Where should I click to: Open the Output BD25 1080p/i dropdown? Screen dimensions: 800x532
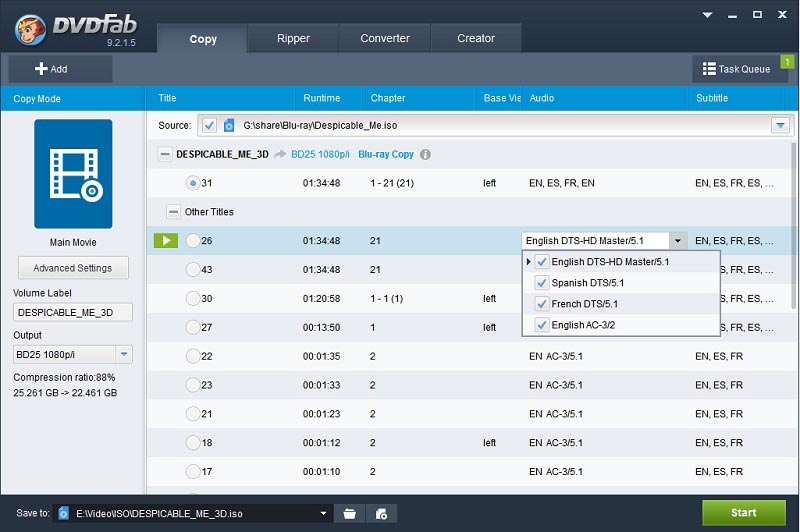pos(124,355)
